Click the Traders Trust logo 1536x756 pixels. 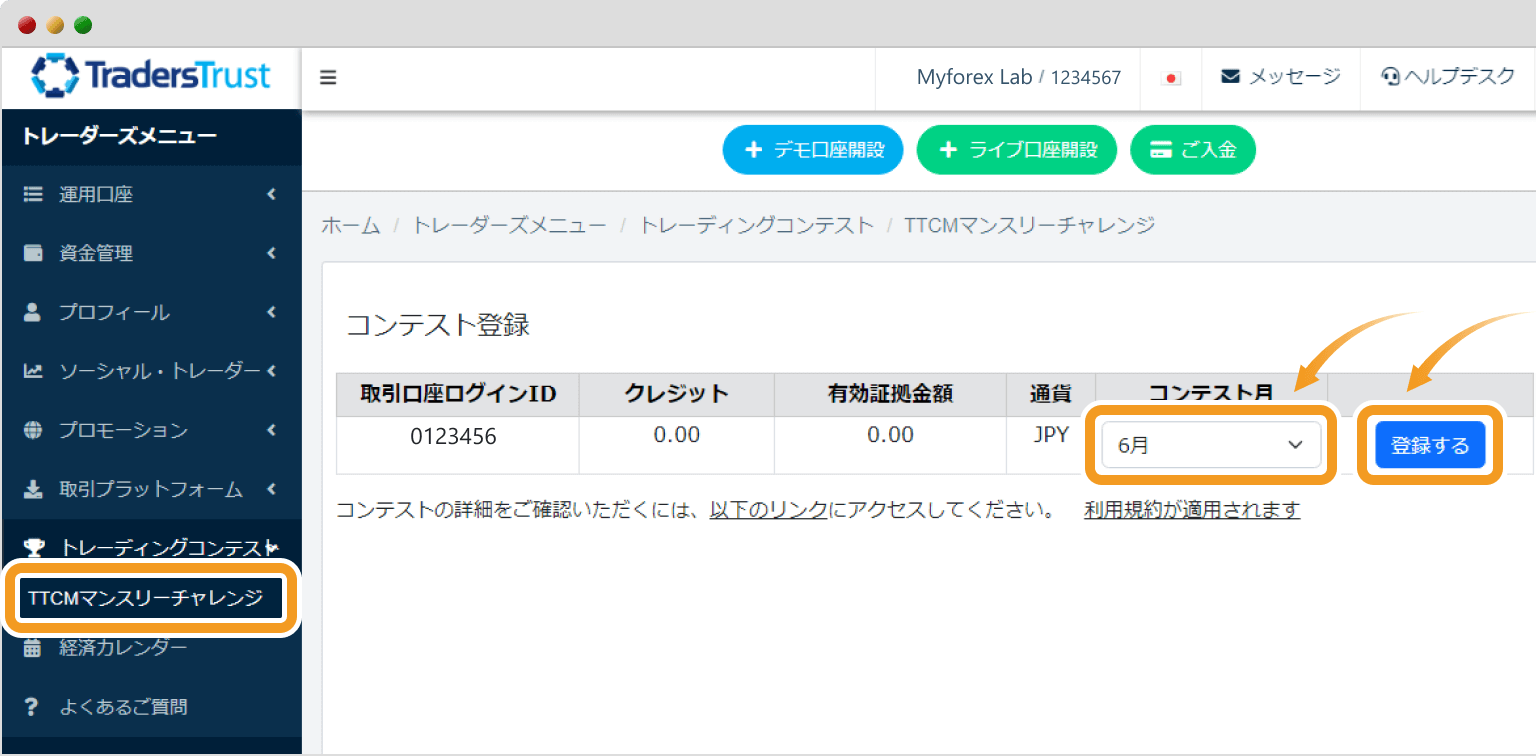[151, 76]
